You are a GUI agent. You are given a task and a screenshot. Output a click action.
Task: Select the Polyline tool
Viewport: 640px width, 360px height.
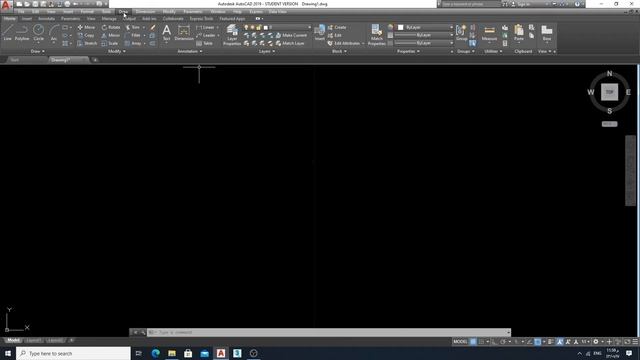point(22,32)
